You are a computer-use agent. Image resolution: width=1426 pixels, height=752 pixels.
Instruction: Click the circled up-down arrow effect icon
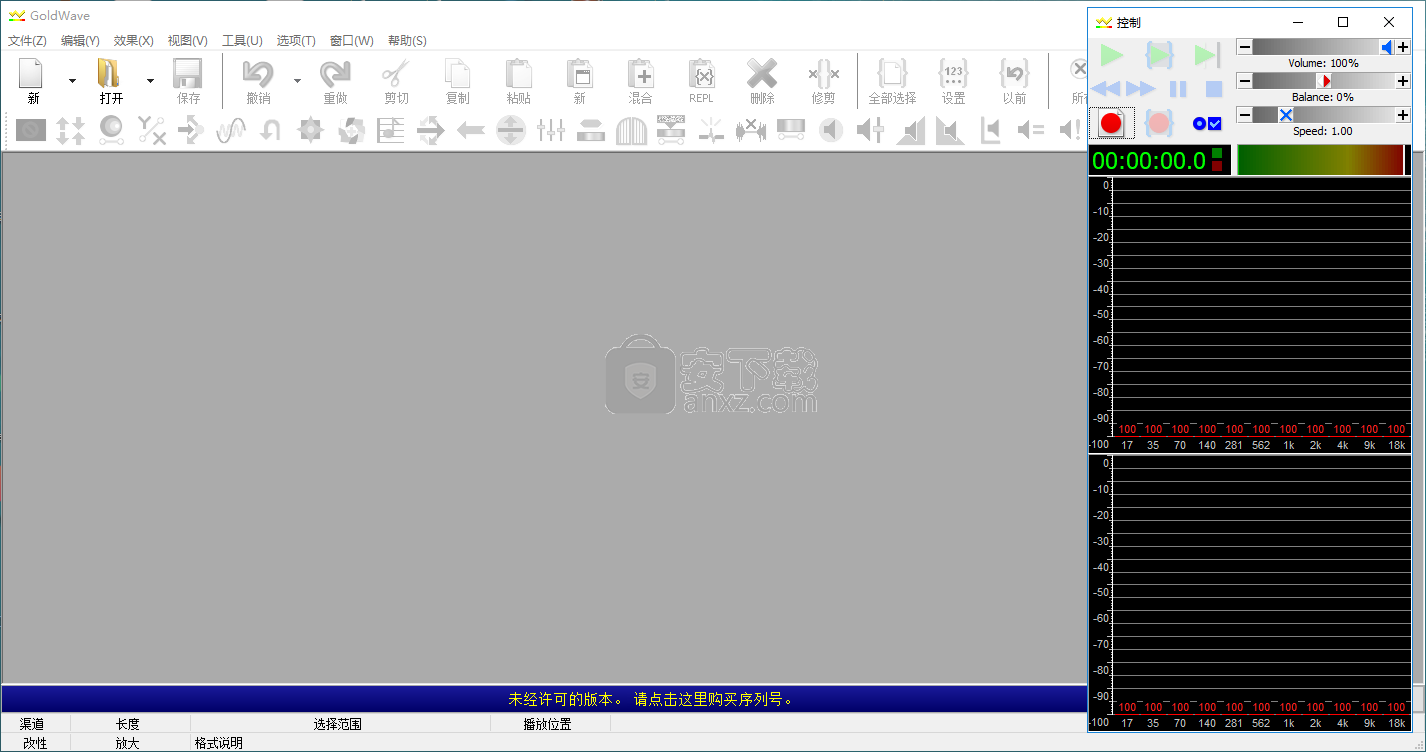[511, 130]
